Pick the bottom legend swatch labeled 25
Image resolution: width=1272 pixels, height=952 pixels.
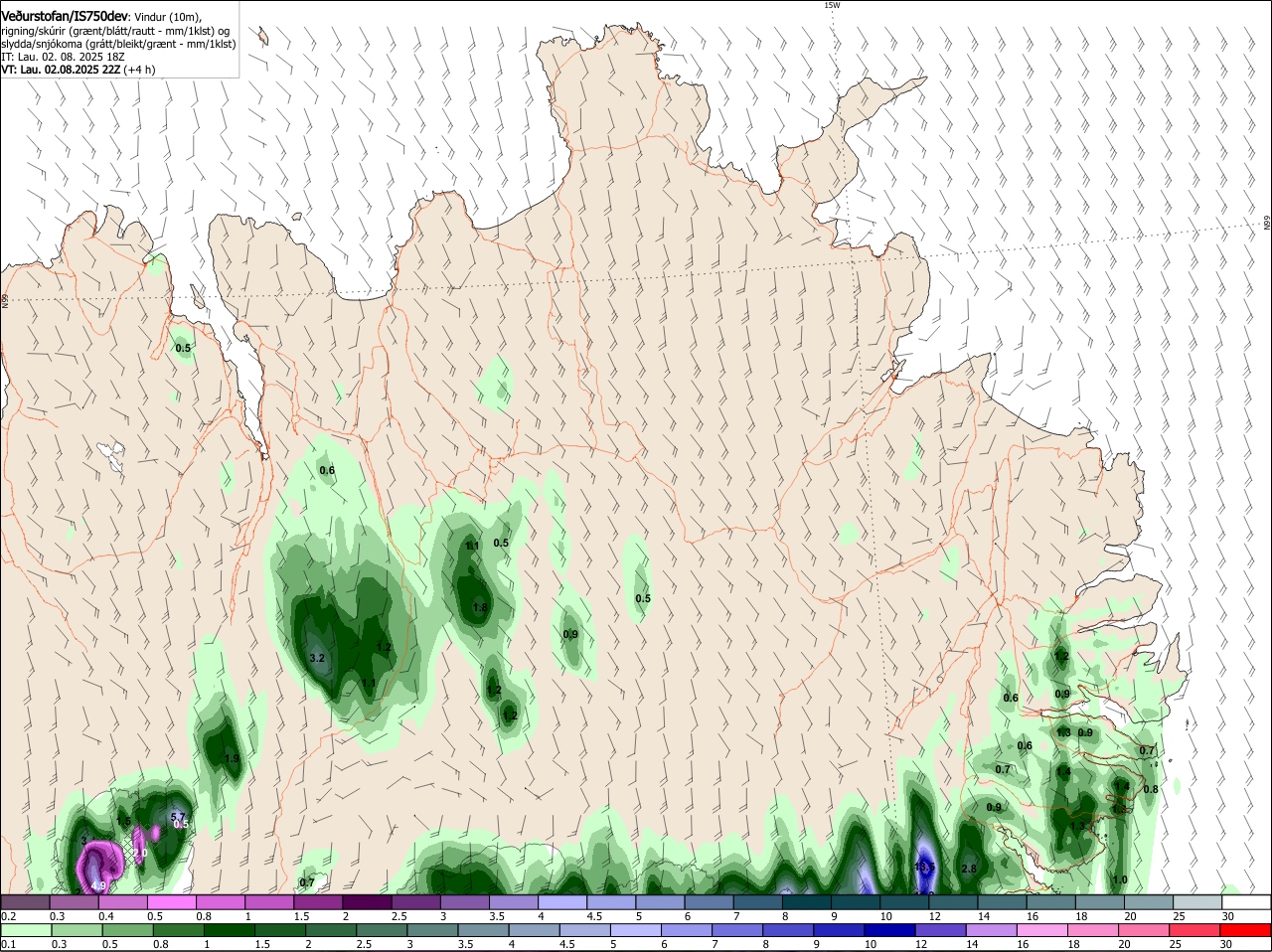pos(1195,930)
